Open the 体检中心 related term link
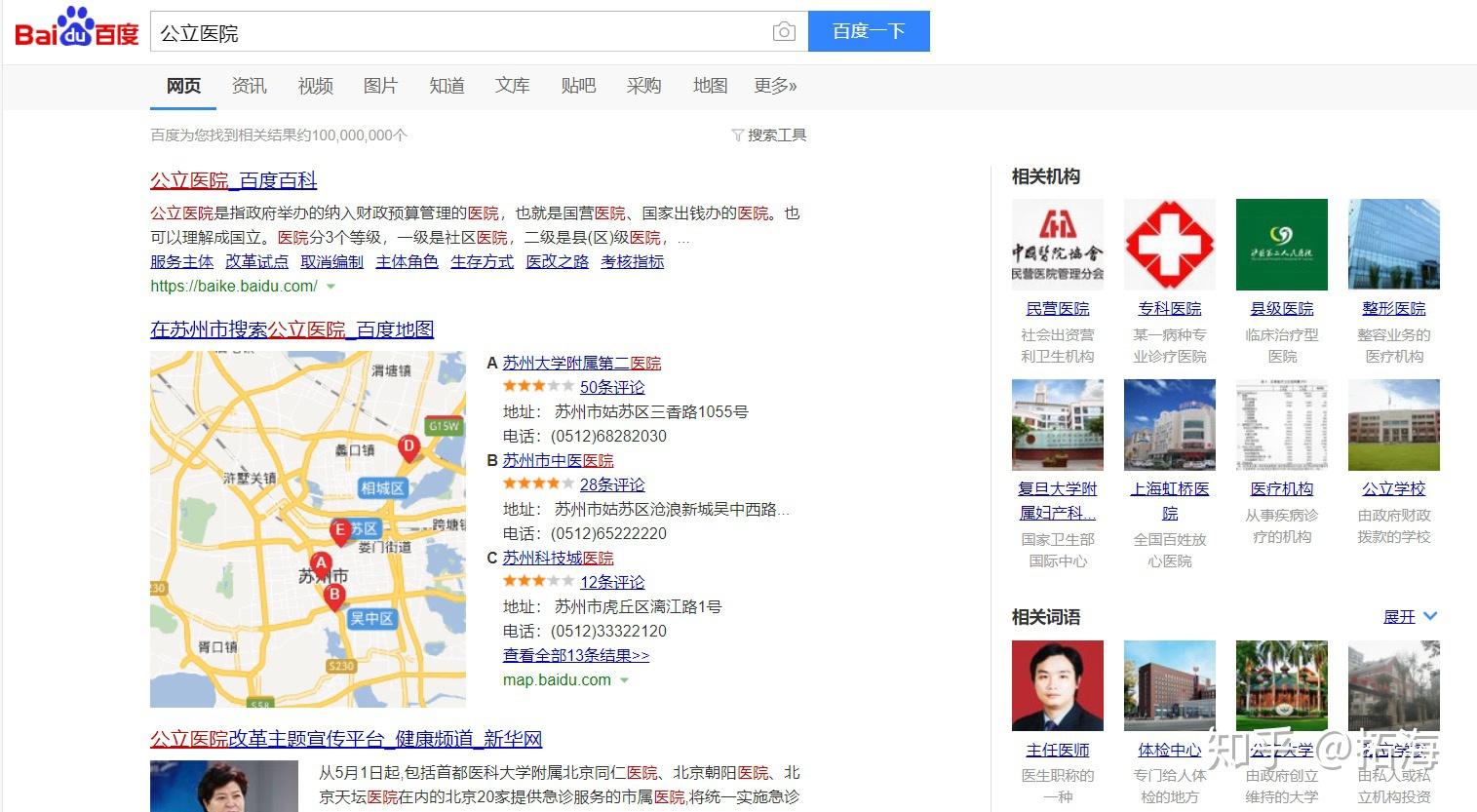Image resolution: width=1477 pixels, height=812 pixels. [1170, 750]
